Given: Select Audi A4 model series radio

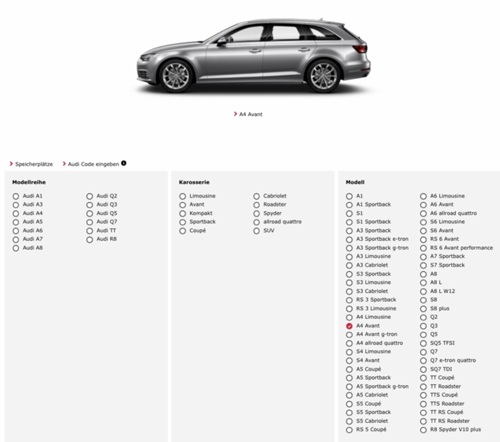Looking at the screenshot, I should [x=16, y=213].
